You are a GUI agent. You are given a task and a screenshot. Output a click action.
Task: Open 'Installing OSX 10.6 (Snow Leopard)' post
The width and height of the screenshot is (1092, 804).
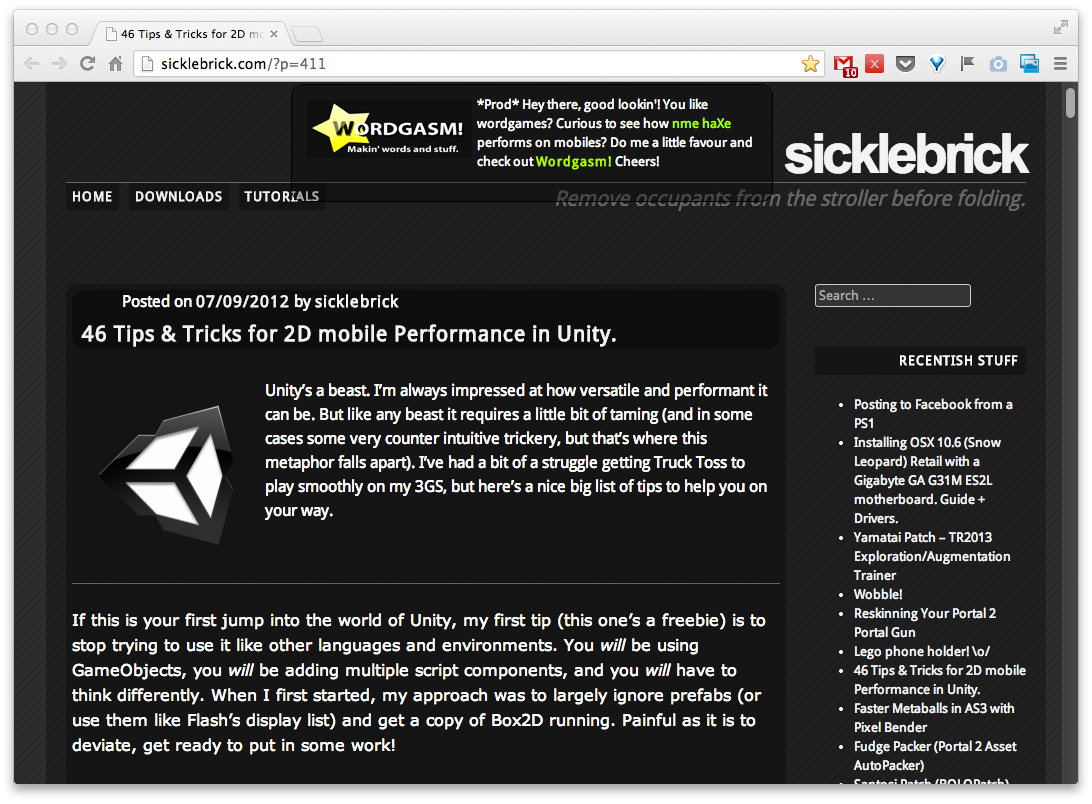point(927,480)
